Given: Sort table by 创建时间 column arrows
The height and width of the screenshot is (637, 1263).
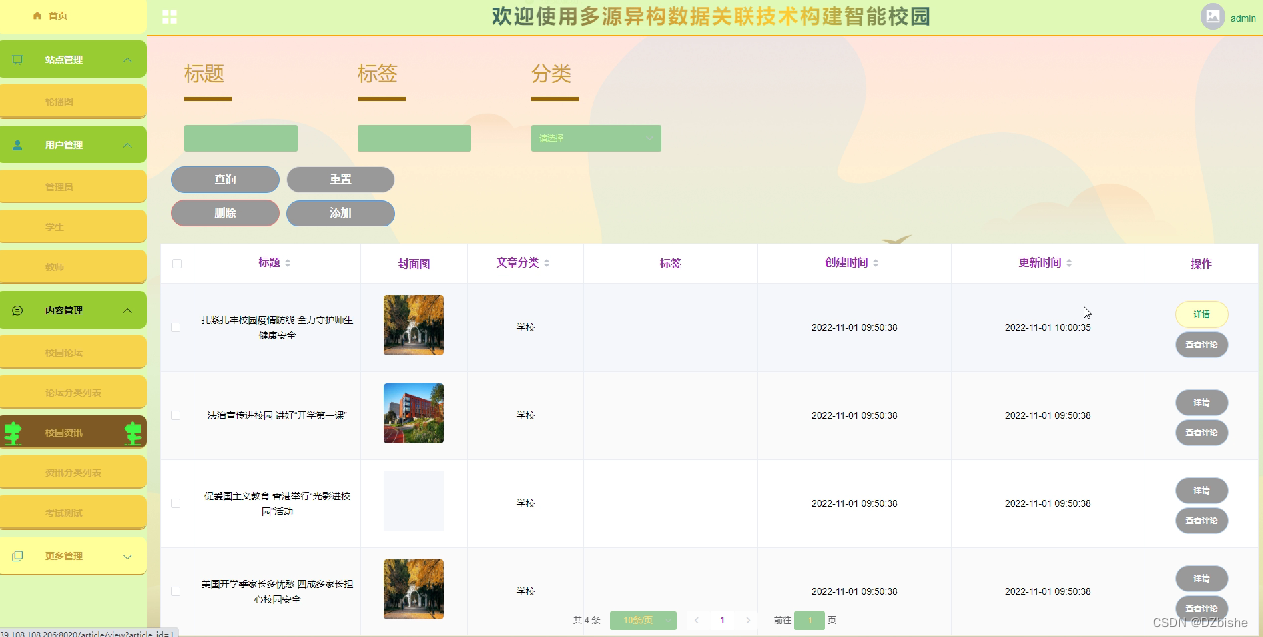Looking at the screenshot, I should tap(876, 263).
